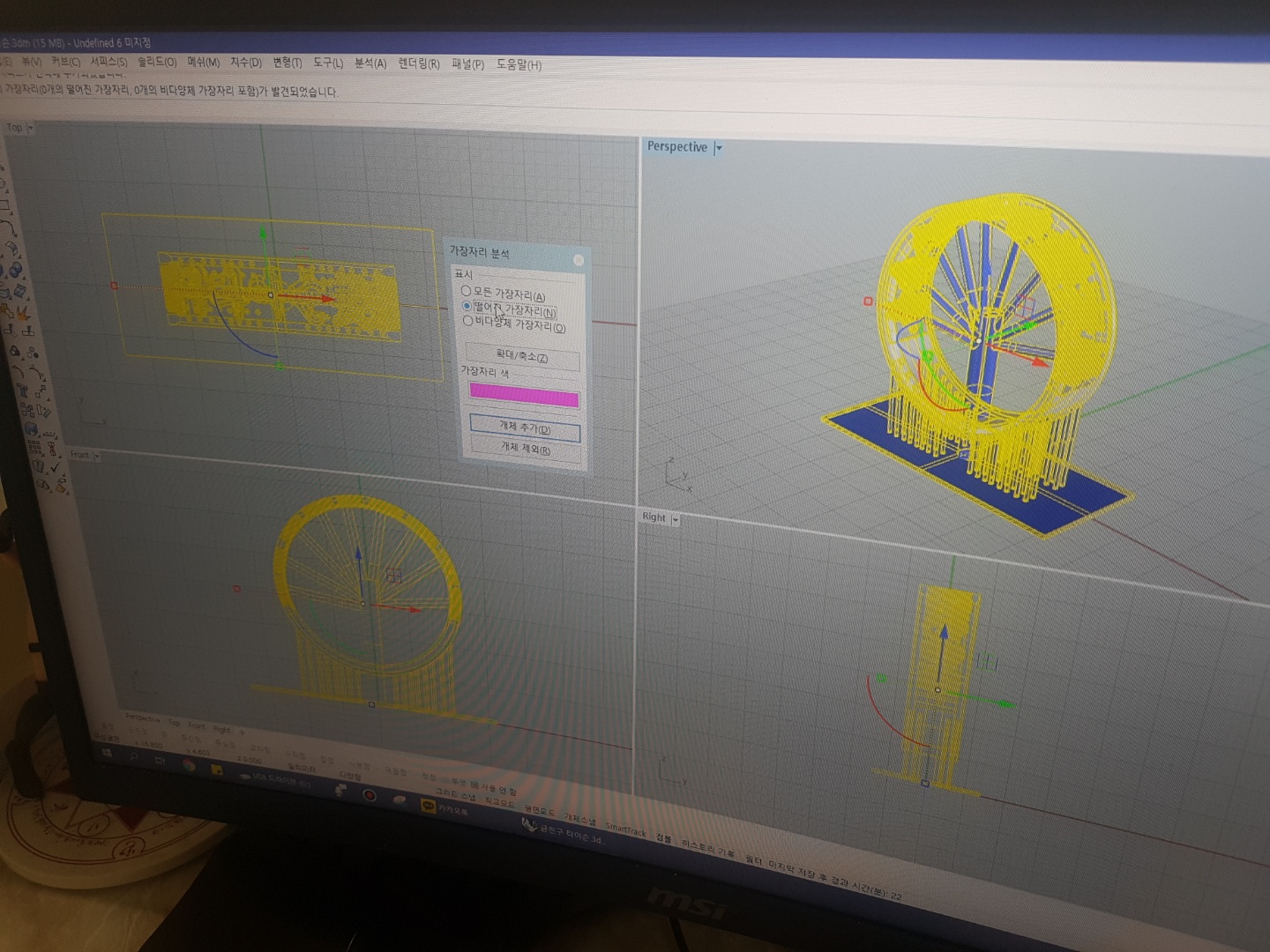Click the Boolean union spheres icon

coord(17,270)
